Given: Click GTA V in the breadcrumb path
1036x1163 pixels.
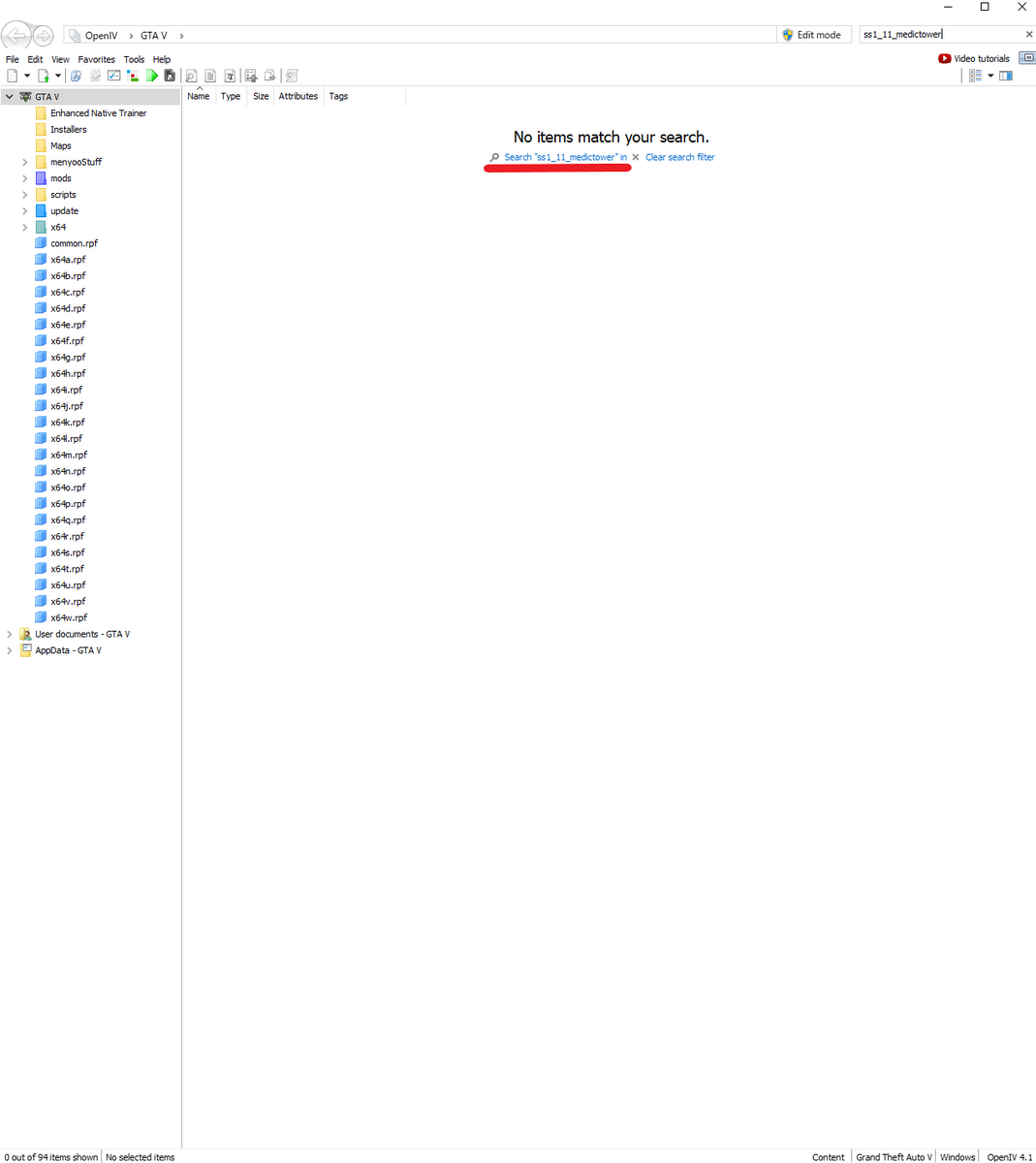Looking at the screenshot, I should 153,36.
